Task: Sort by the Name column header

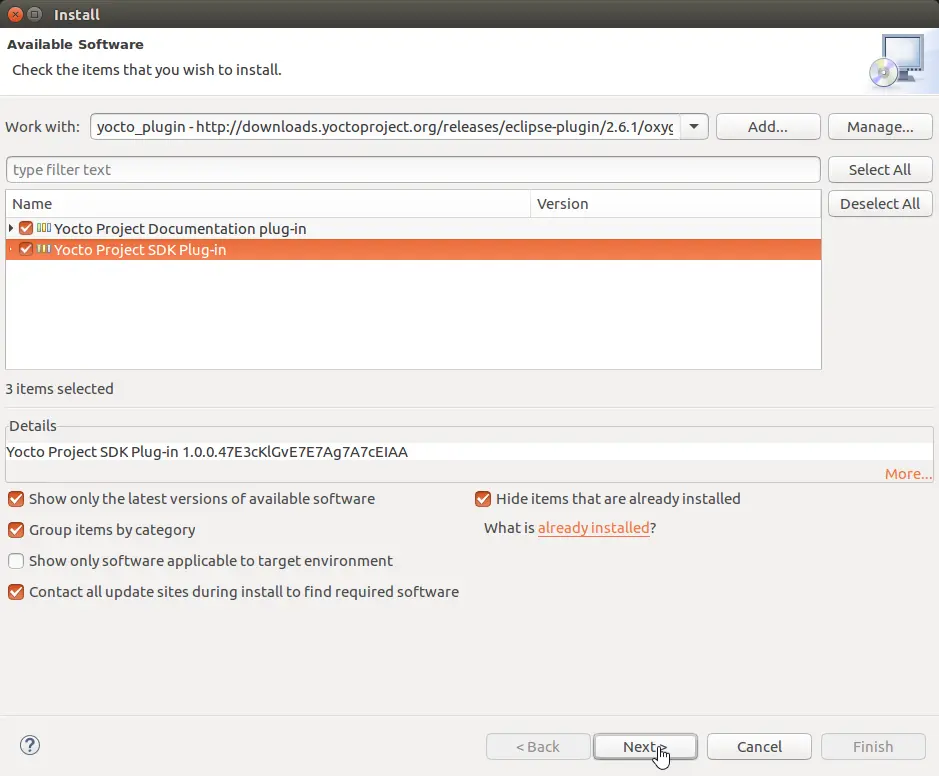Action: click(267, 204)
